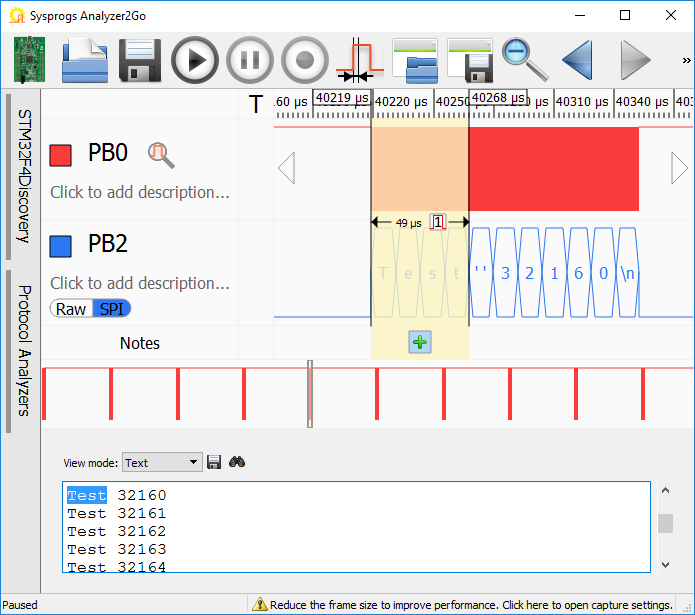Expand toolbar overflow chevron

(686, 60)
